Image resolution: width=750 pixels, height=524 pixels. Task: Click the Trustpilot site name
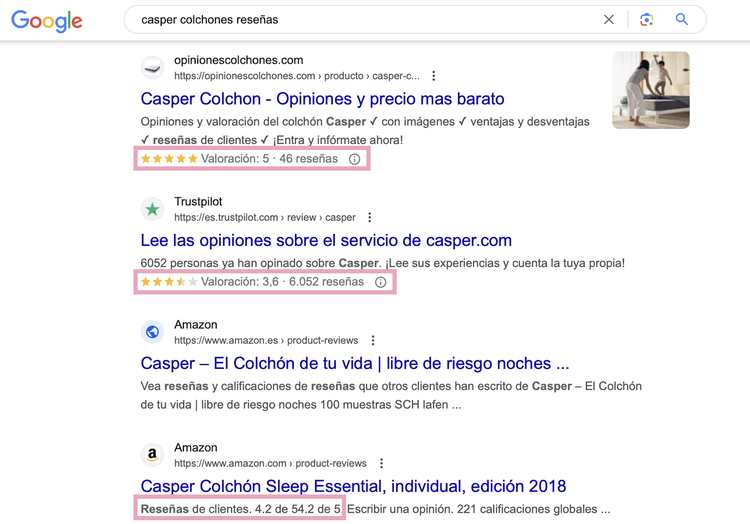pyautogui.click(x=198, y=202)
